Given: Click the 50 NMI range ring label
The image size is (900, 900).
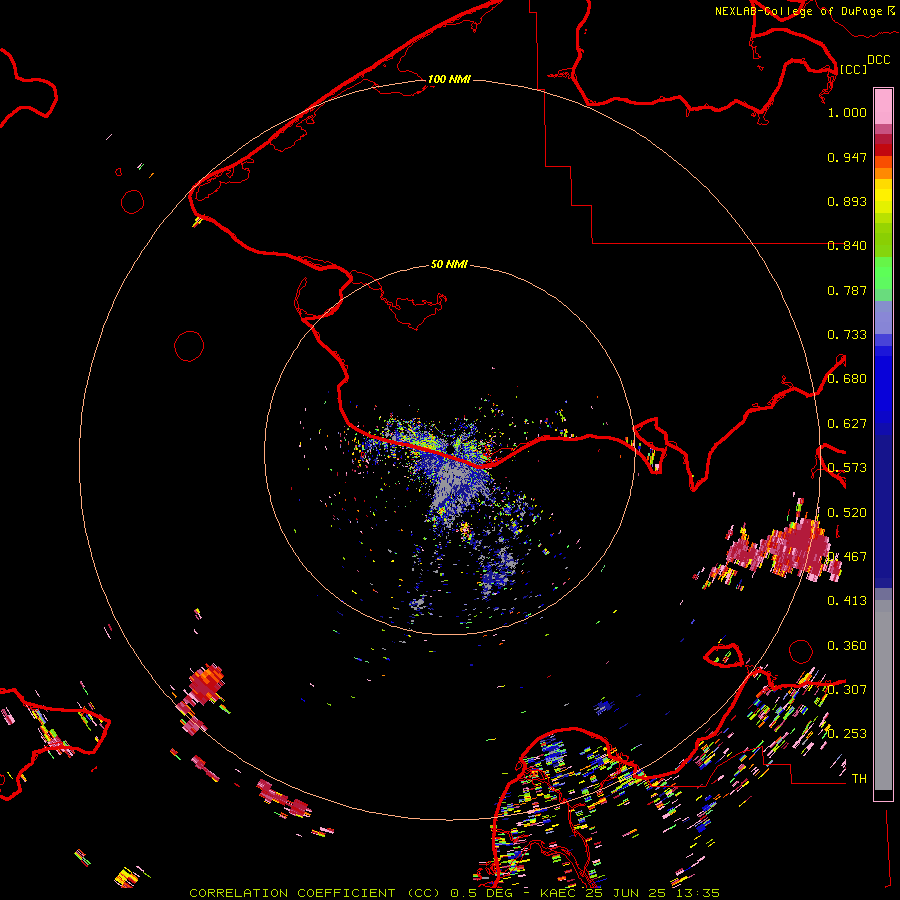Looking at the screenshot, I should [449, 264].
